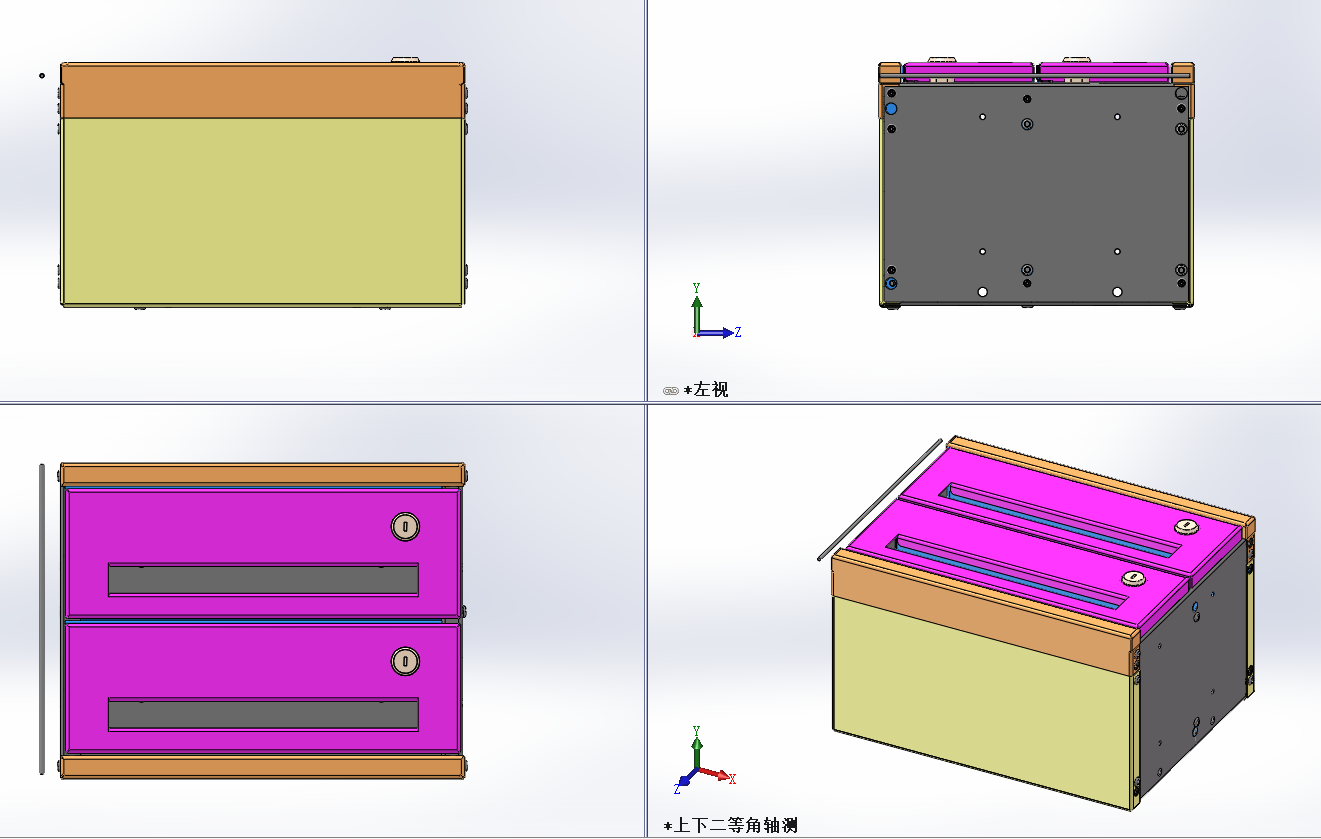1321x839 pixels.
Task: Select dark gray side plate in left view
Action: pyautogui.click(x=1035, y=190)
